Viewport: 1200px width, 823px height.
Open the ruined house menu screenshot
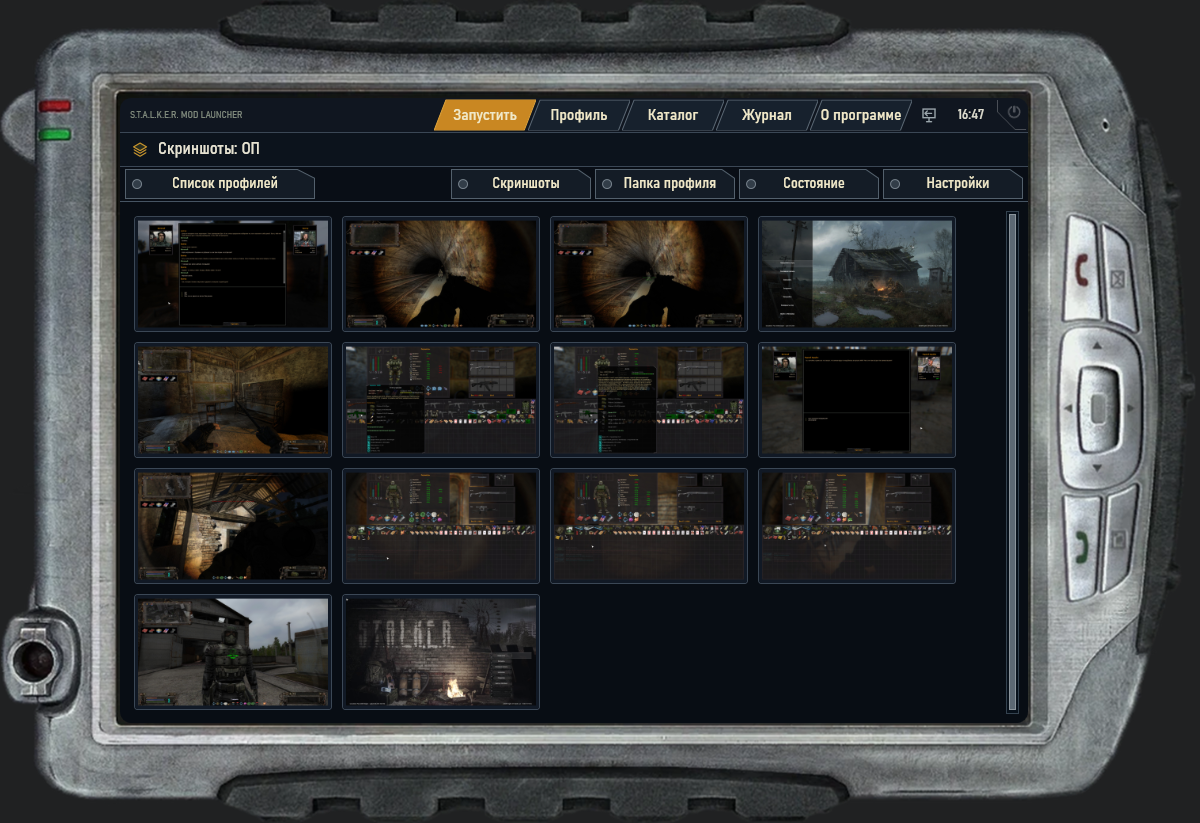point(857,274)
